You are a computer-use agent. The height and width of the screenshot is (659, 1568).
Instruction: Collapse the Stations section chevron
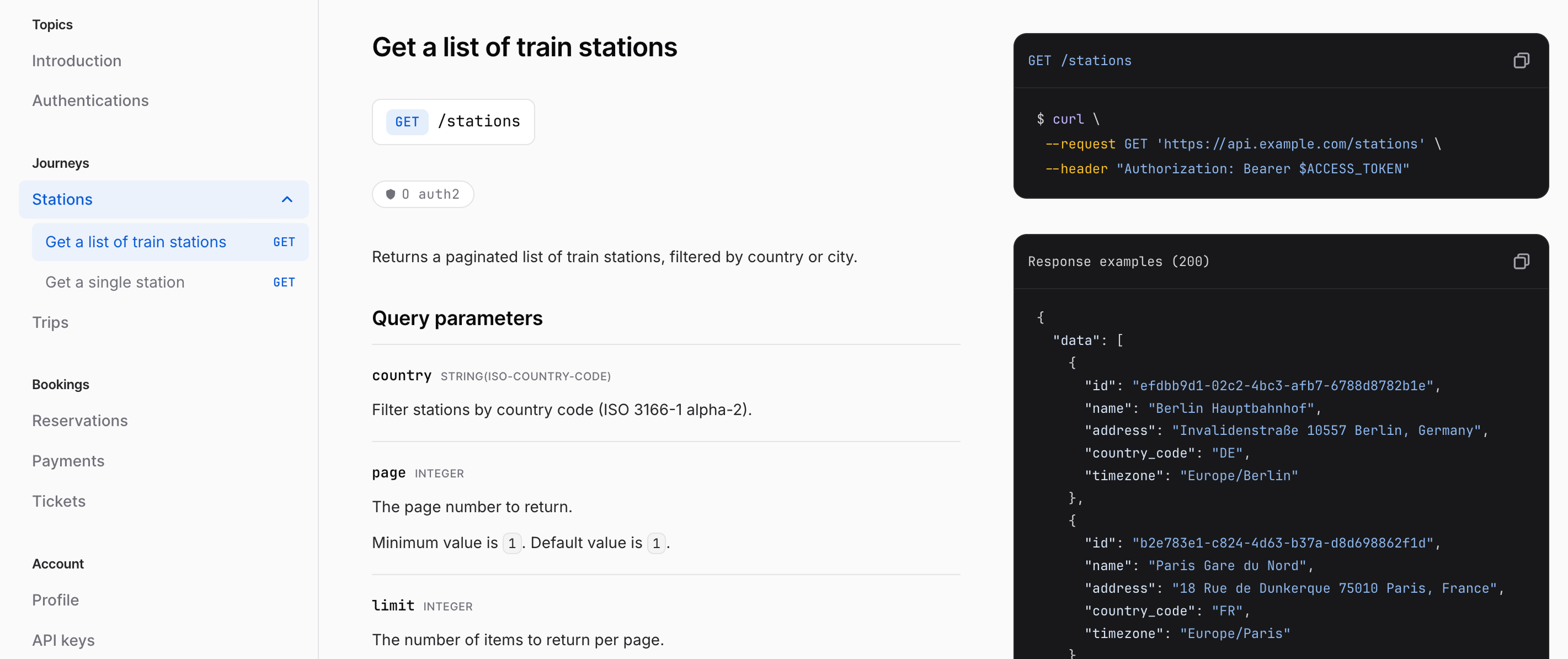point(287,200)
